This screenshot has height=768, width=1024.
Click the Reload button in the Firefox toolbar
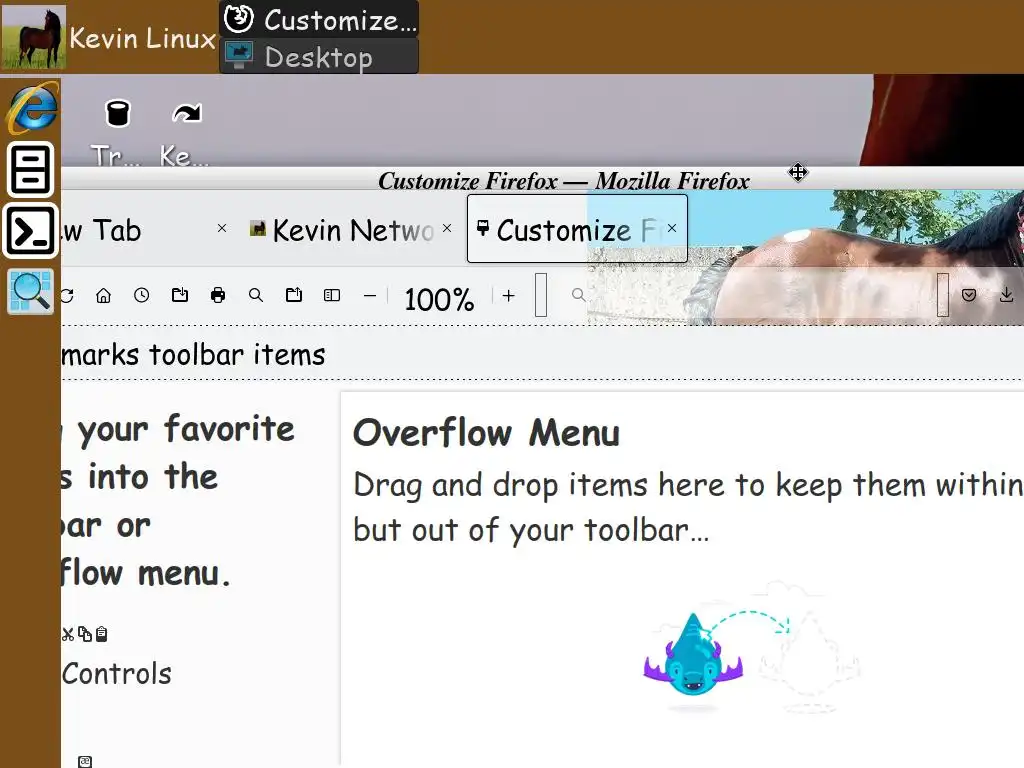click(x=67, y=296)
